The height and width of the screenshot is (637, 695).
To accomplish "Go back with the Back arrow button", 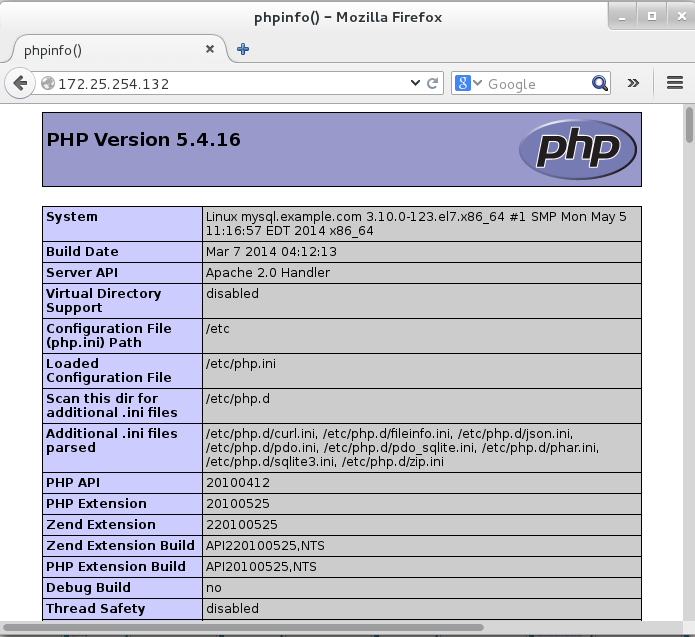I will coord(20,83).
